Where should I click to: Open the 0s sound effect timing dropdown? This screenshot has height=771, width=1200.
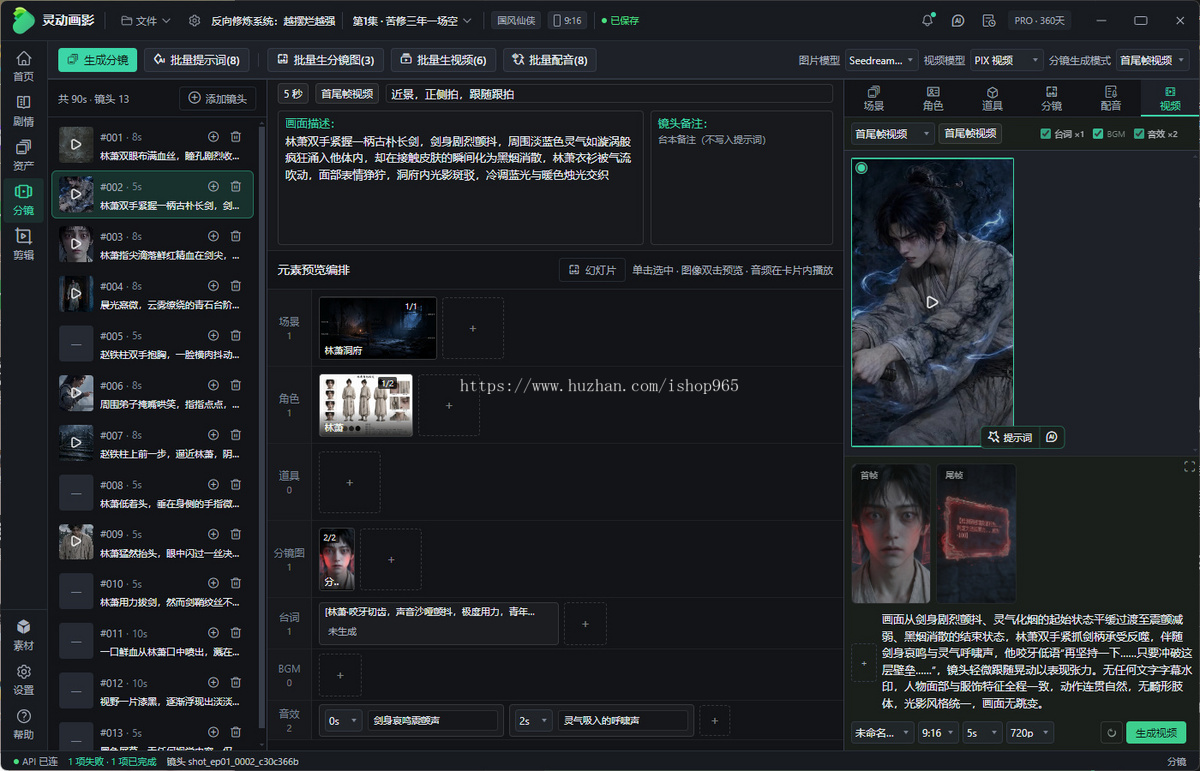[x=343, y=720]
